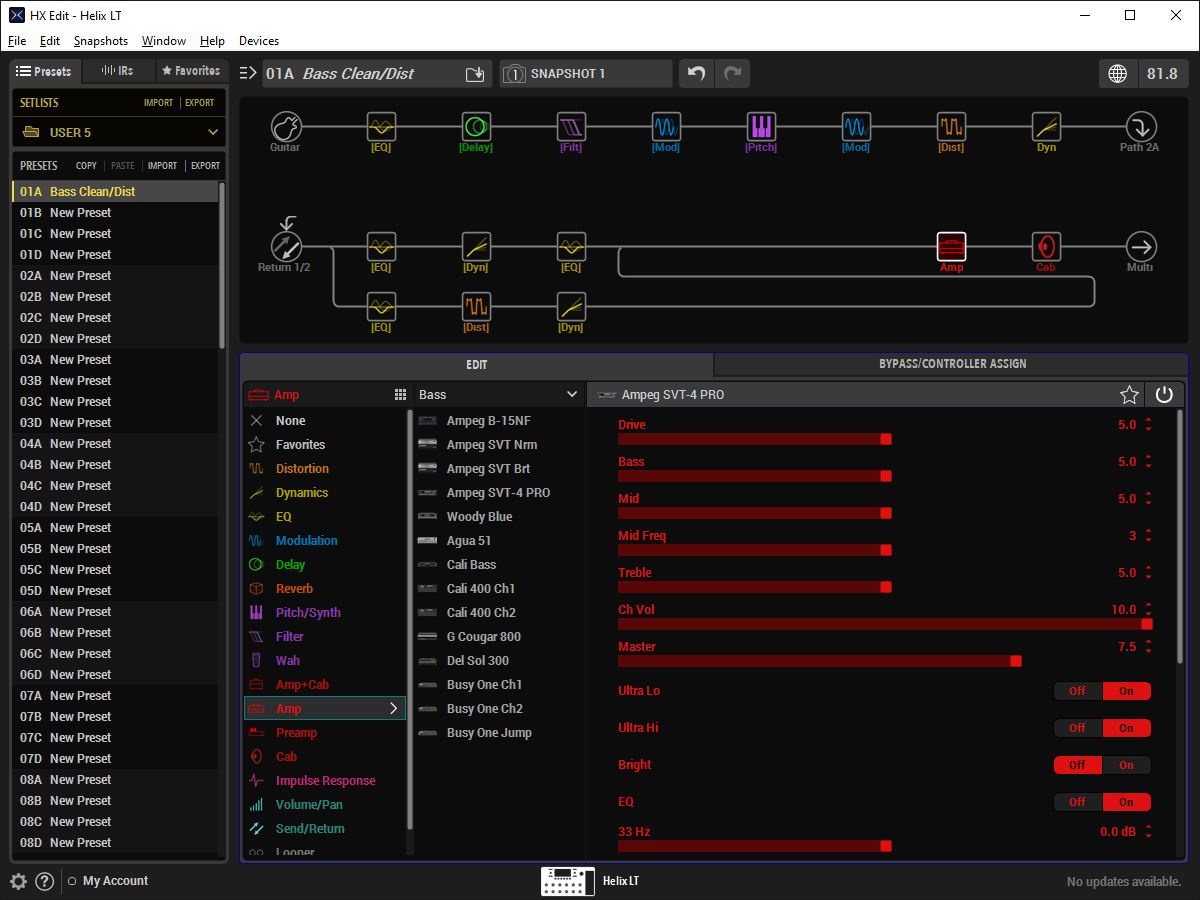Click the Ch Vol value stepper arrows
The image size is (1200, 900).
[1148, 610]
